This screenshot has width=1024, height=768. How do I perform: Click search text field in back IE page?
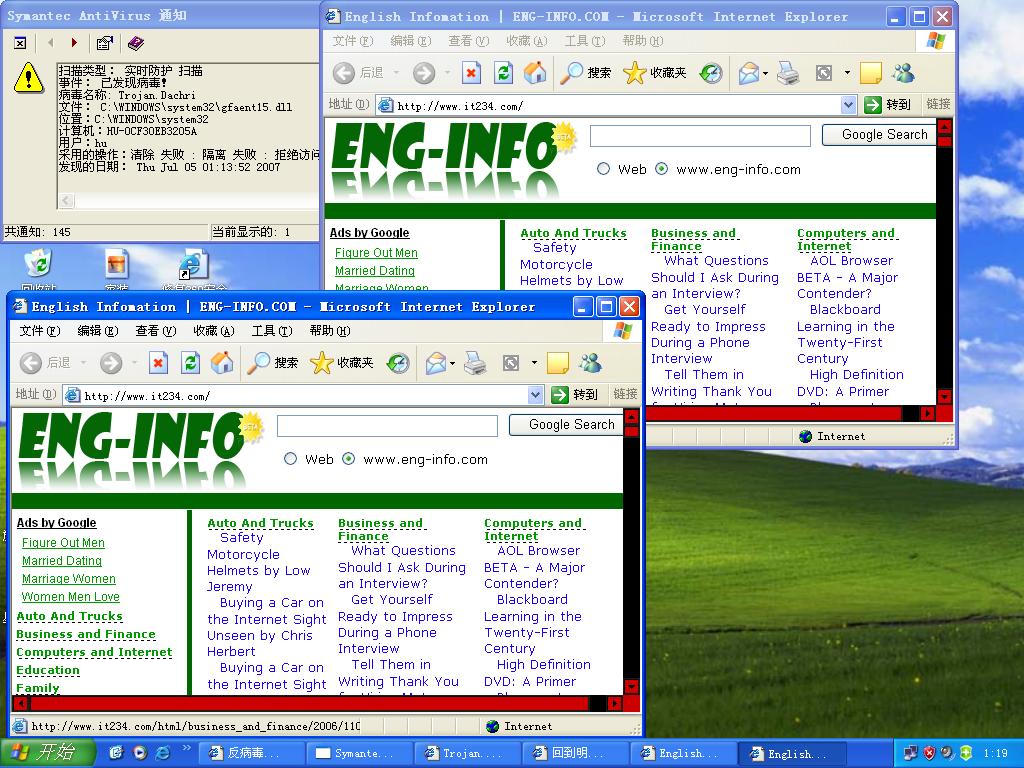click(700, 136)
